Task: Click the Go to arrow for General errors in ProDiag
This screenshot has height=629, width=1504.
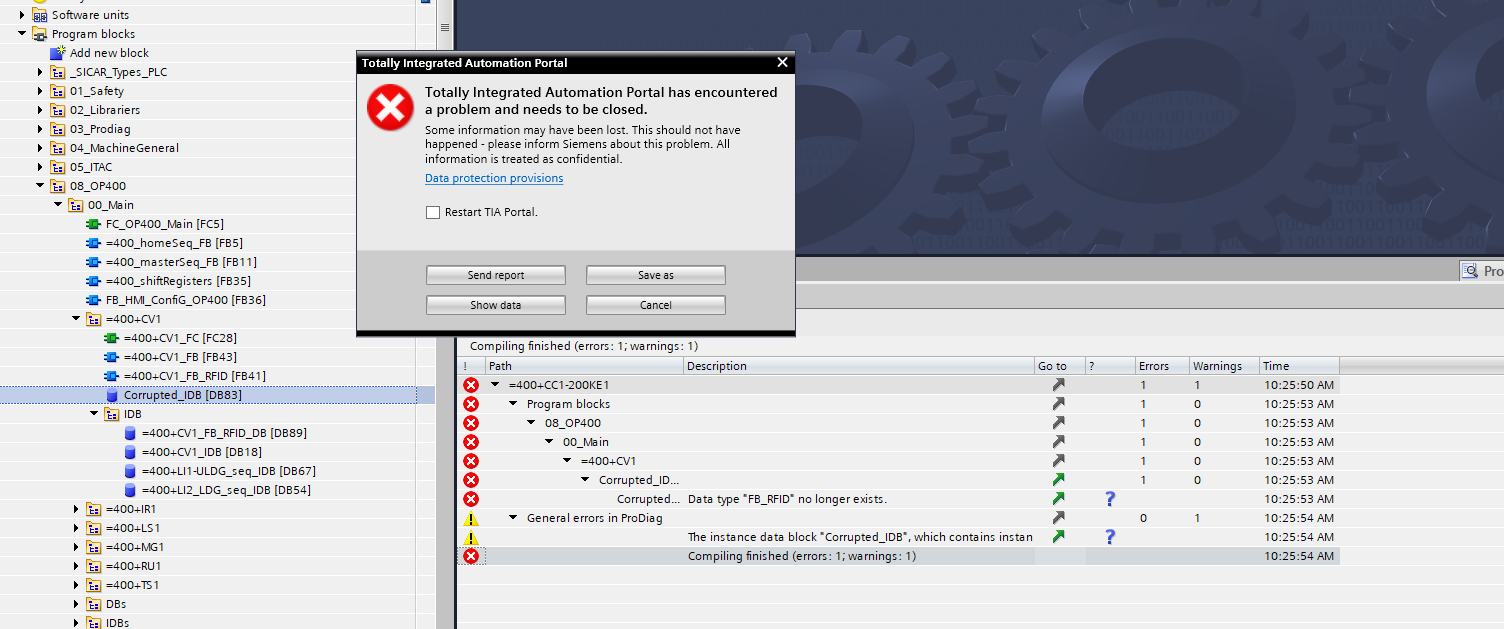Action: click(x=1059, y=518)
